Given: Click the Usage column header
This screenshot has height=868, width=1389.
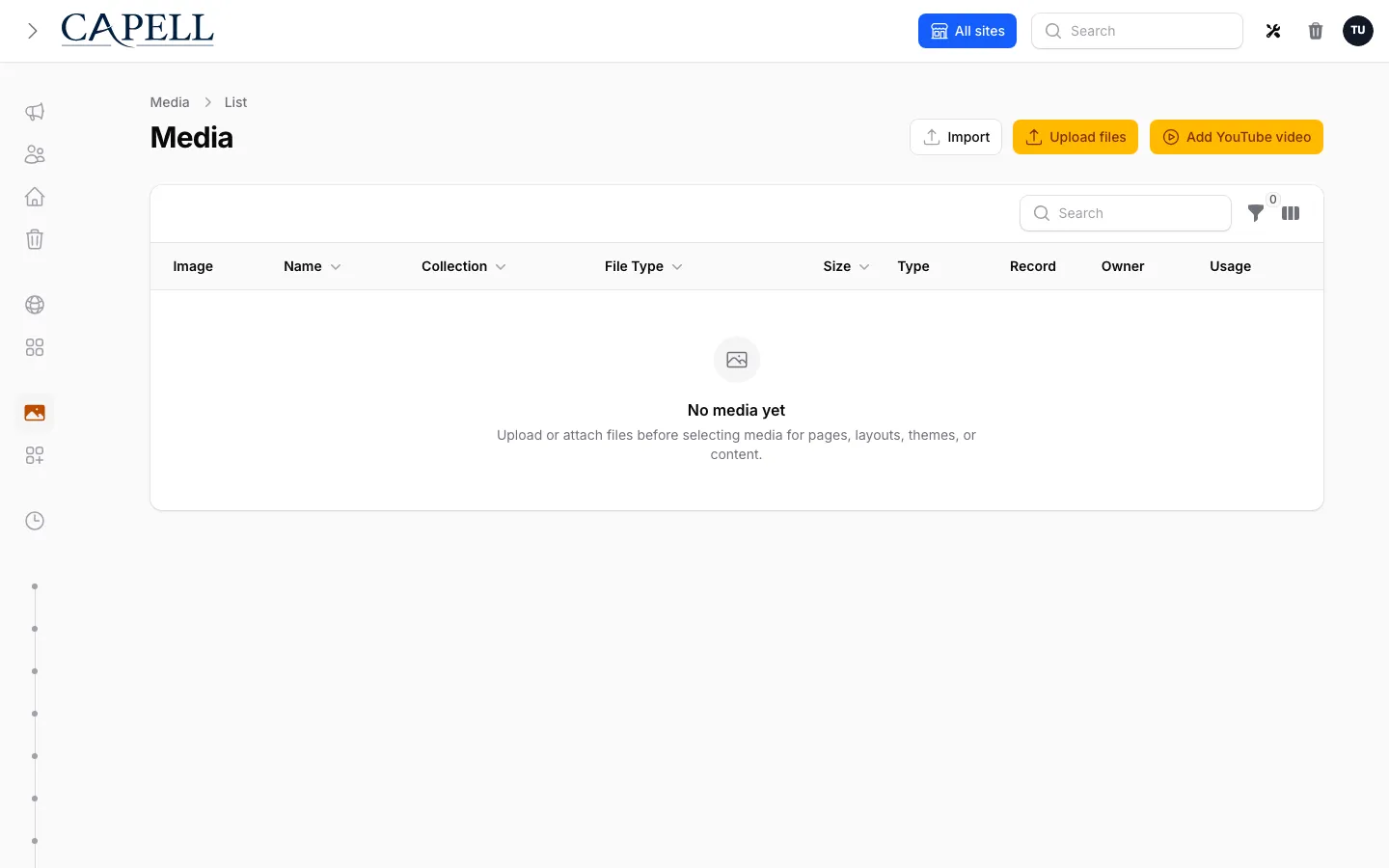Looking at the screenshot, I should click(x=1231, y=266).
